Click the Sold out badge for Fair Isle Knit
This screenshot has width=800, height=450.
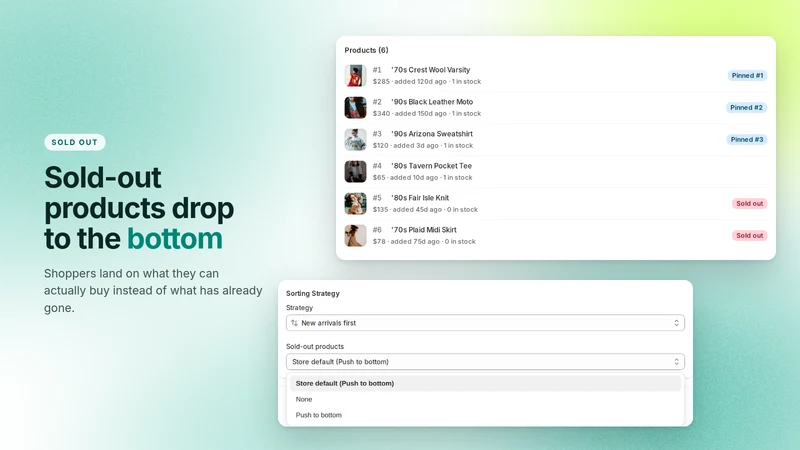749,204
